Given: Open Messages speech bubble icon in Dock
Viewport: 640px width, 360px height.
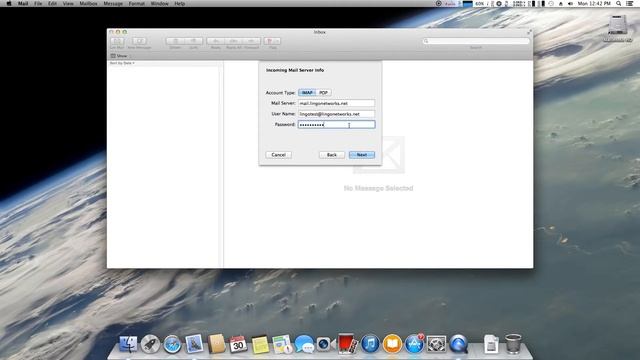Looking at the screenshot, I should pyautogui.click(x=304, y=344).
